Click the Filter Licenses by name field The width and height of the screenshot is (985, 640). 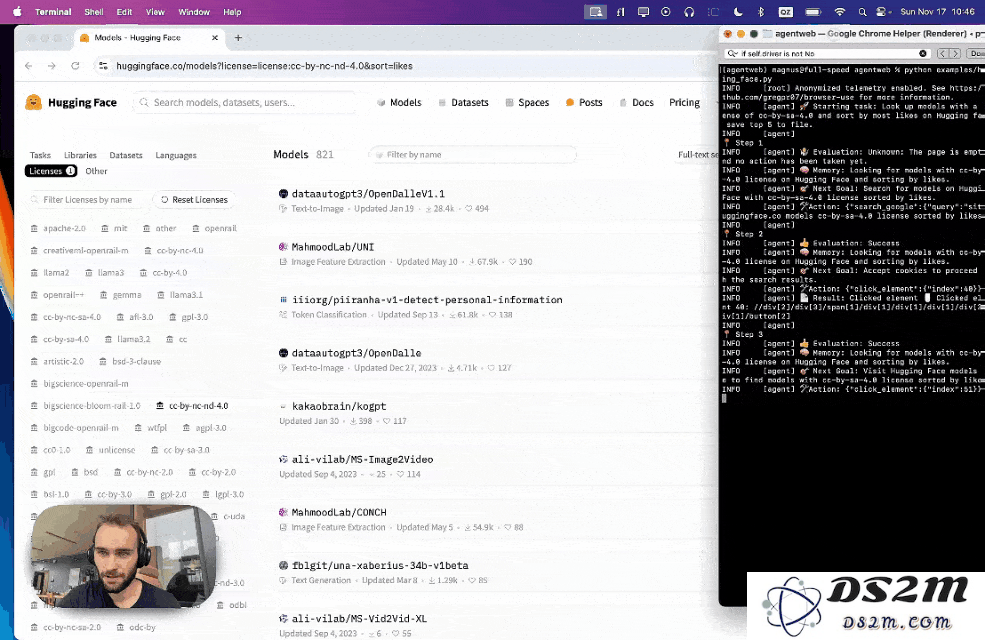(86, 200)
